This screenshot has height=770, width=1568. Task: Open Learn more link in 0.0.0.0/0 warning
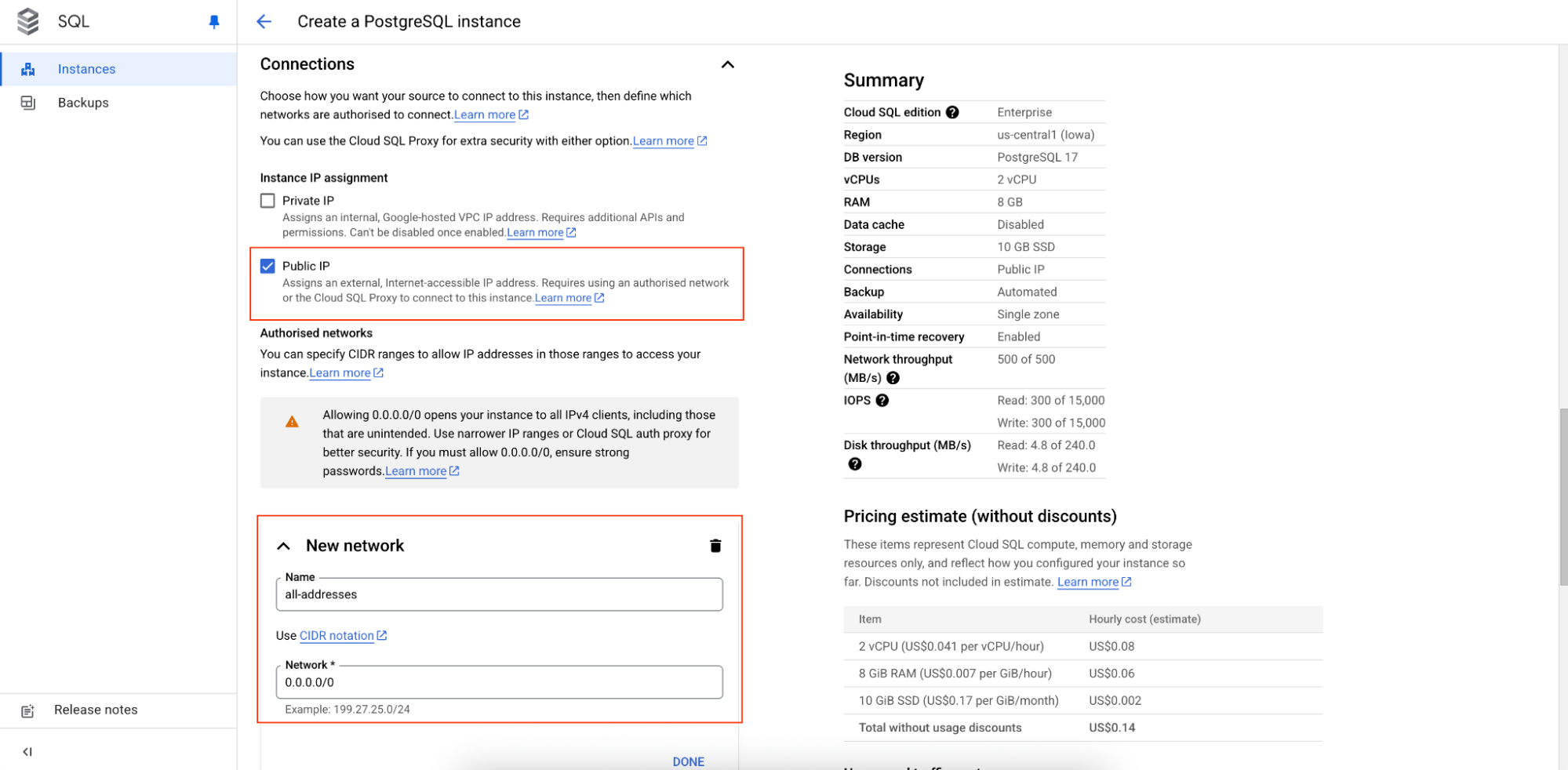coord(416,471)
